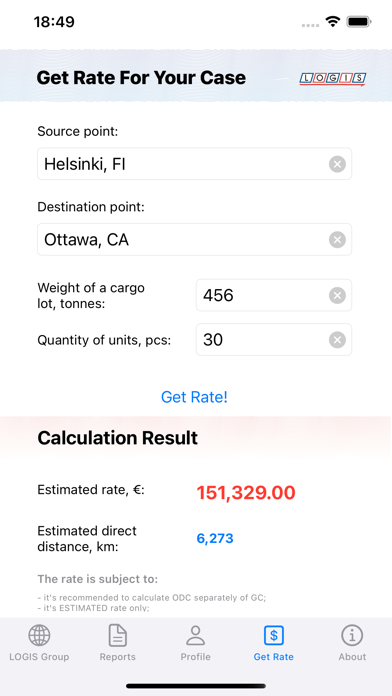Open the Reports document icon tab

click(x=118, y=643)
